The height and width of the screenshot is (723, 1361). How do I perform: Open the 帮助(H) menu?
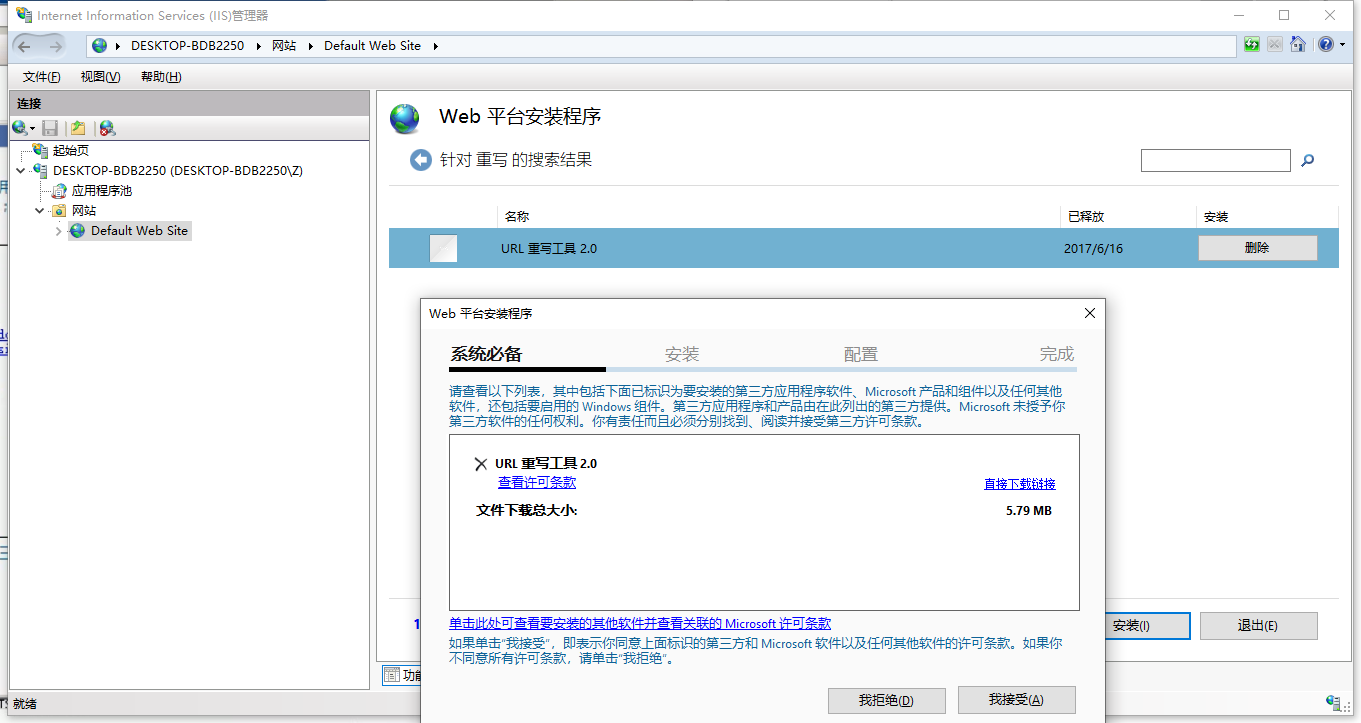click(x=161, y=77)
